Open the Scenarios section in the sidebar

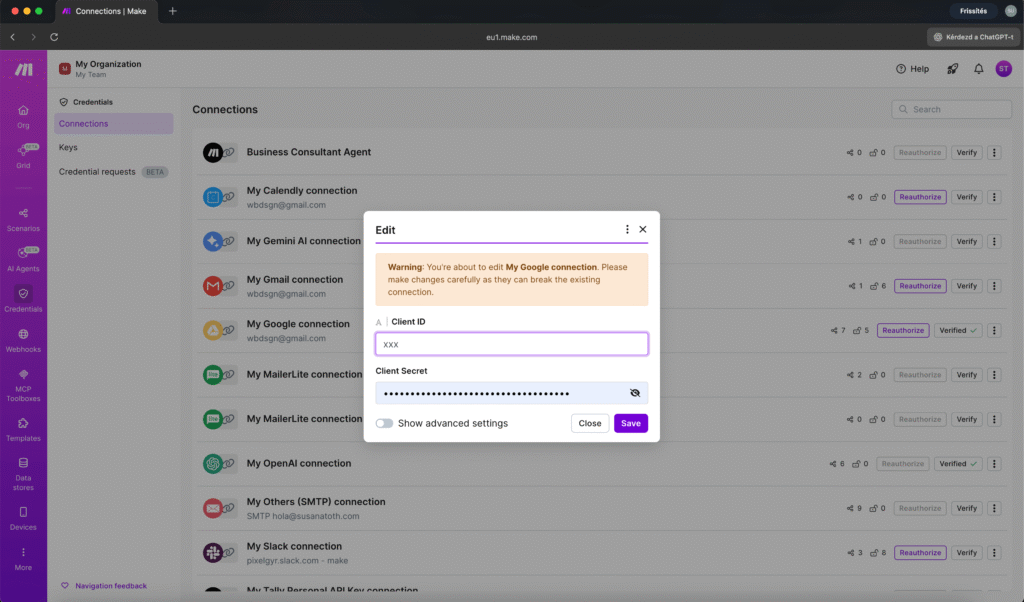22,218
